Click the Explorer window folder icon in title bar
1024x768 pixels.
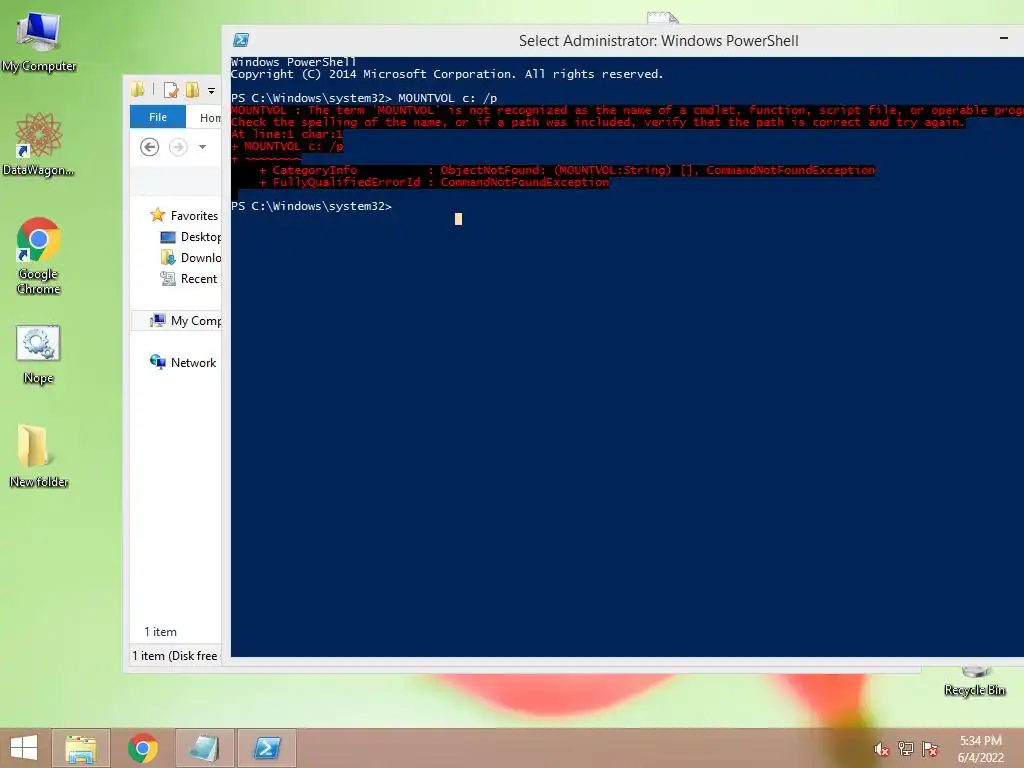click(x=138, y=90)
